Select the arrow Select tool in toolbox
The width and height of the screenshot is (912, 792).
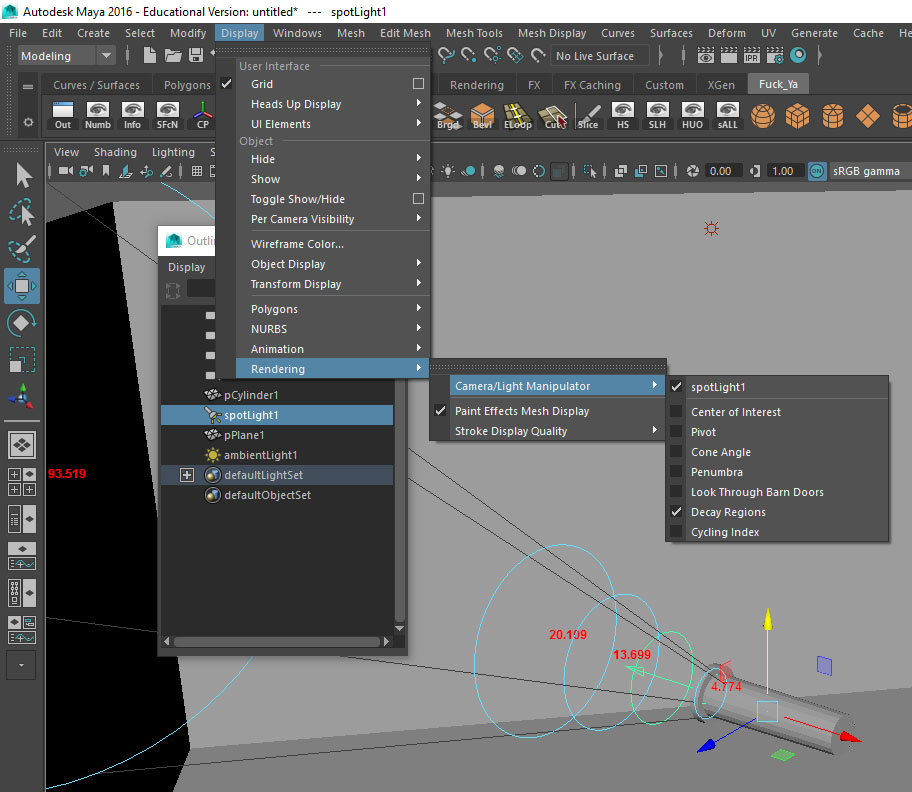pyautogui.click(x=23, y=175)
